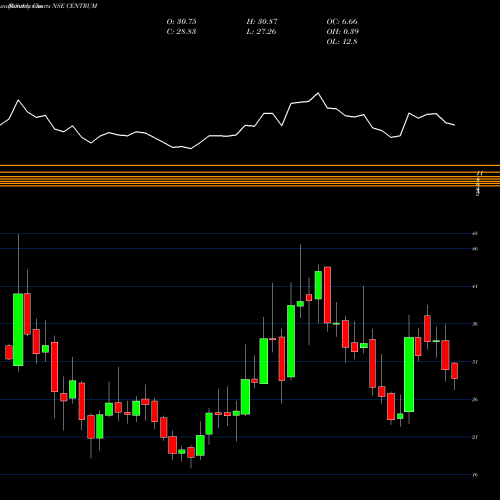
Task: Select the close value C: 28.83
Action: 181,32
